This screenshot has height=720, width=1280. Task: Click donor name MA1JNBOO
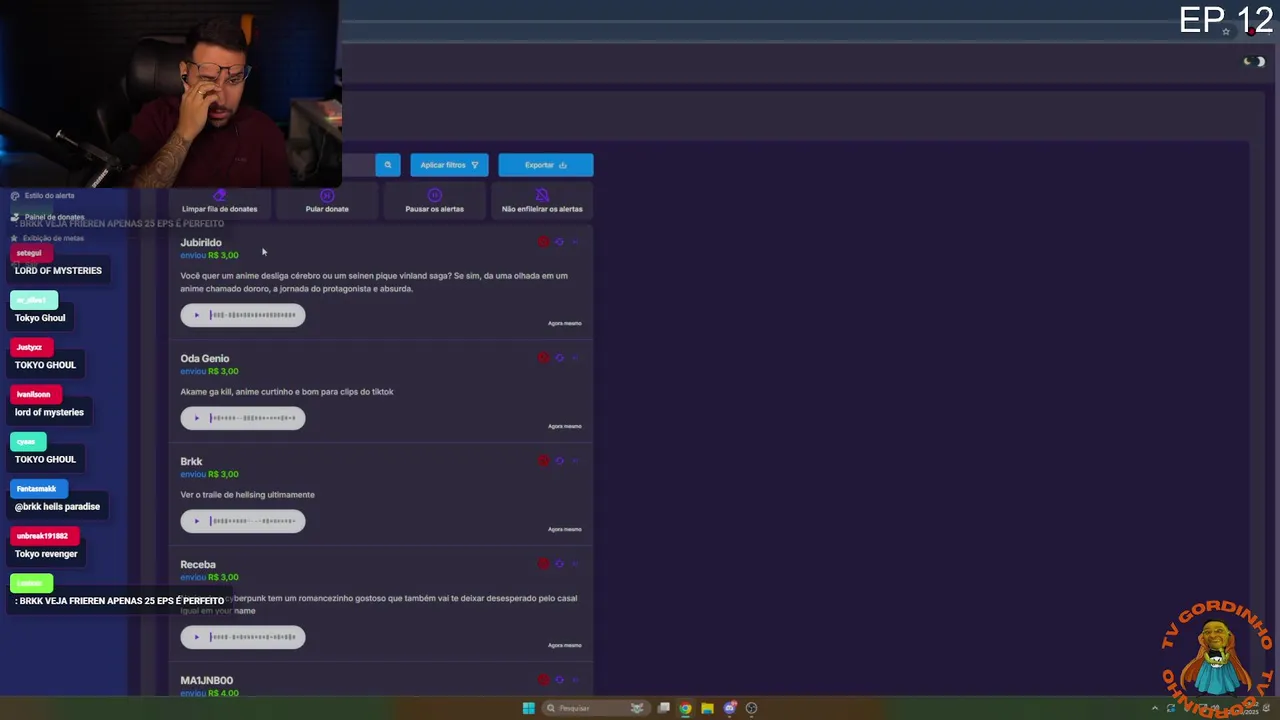(207, 680)
